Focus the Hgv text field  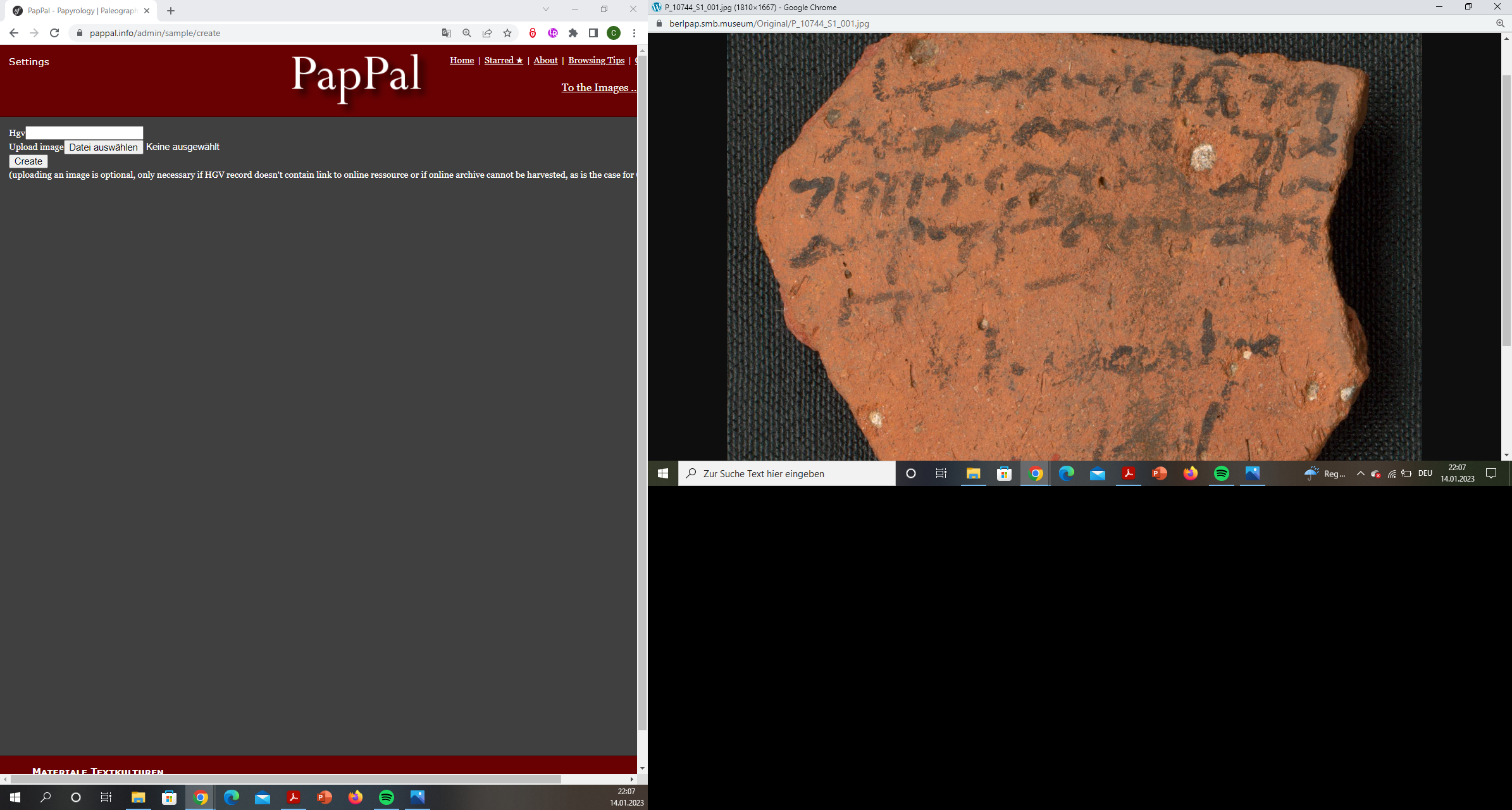pos(84,133)
